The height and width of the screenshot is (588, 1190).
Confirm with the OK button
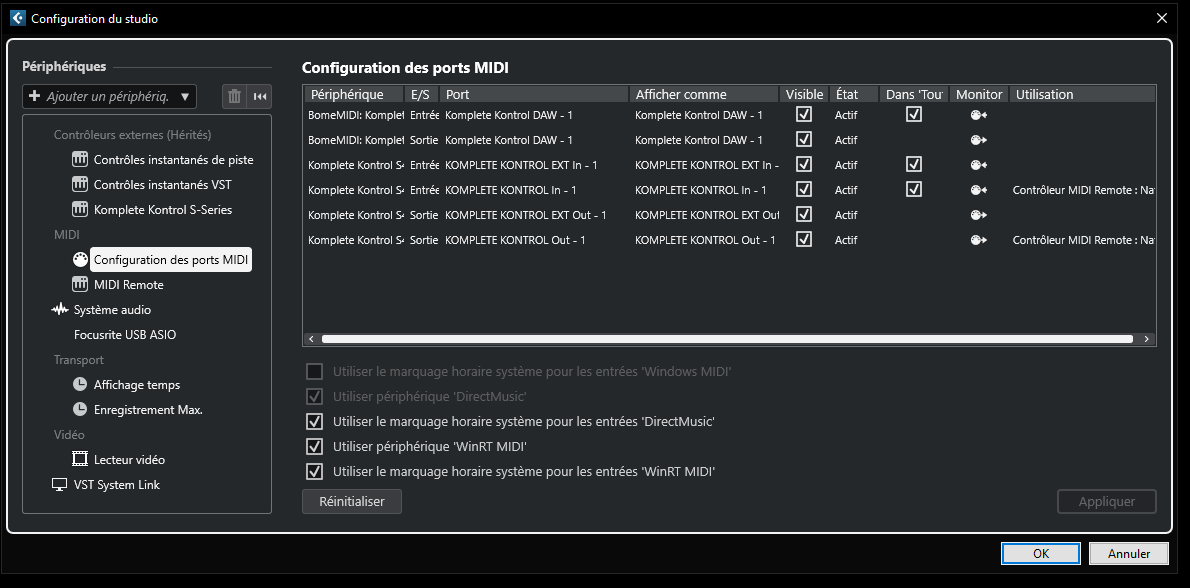pyautogui.click(x=1040, y=554)
